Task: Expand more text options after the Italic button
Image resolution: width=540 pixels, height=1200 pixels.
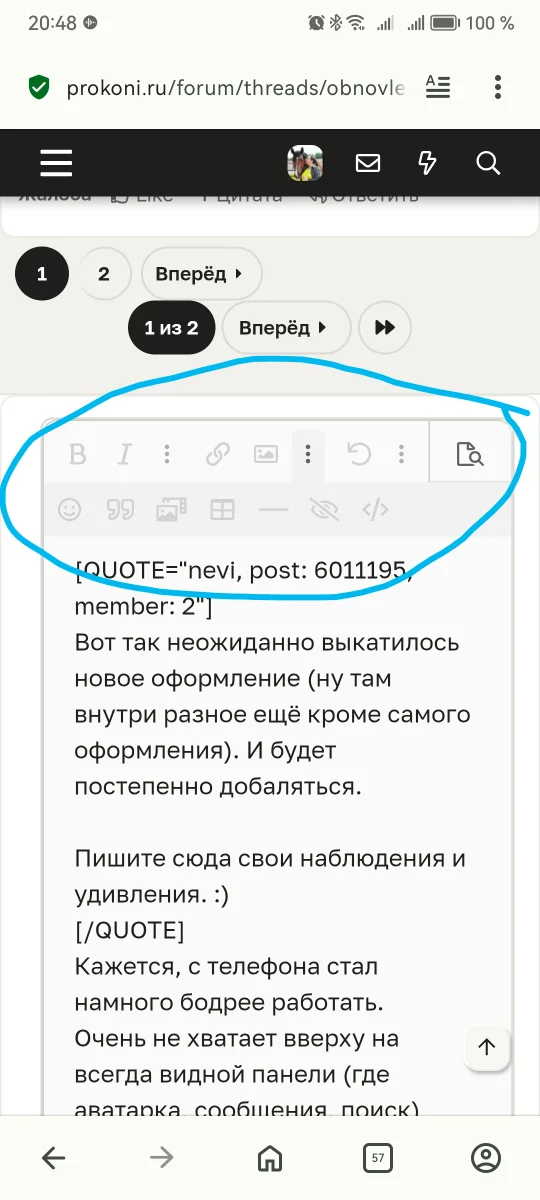Action: (x=167, y=455)
